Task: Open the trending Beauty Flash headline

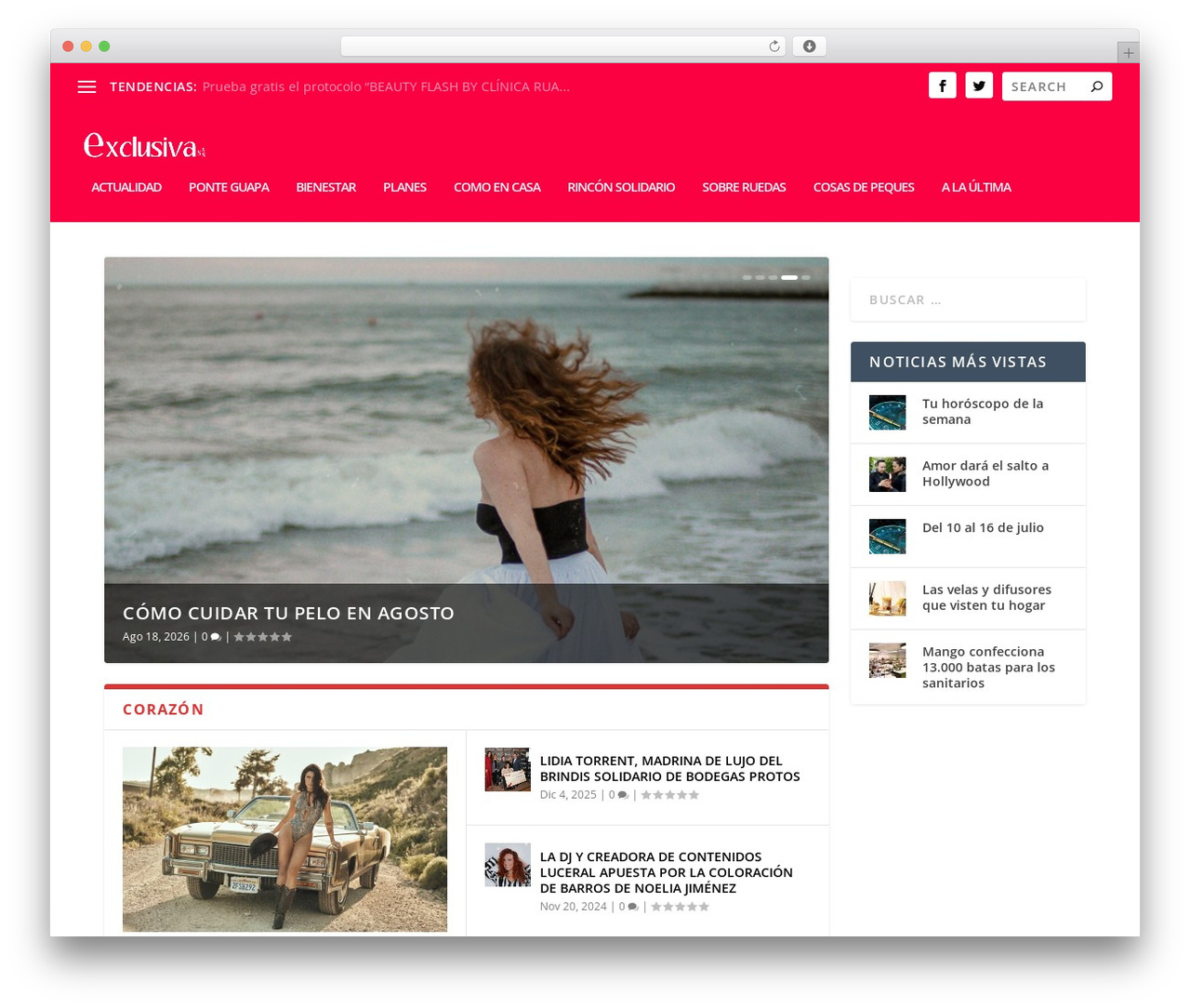Action: 386,86
